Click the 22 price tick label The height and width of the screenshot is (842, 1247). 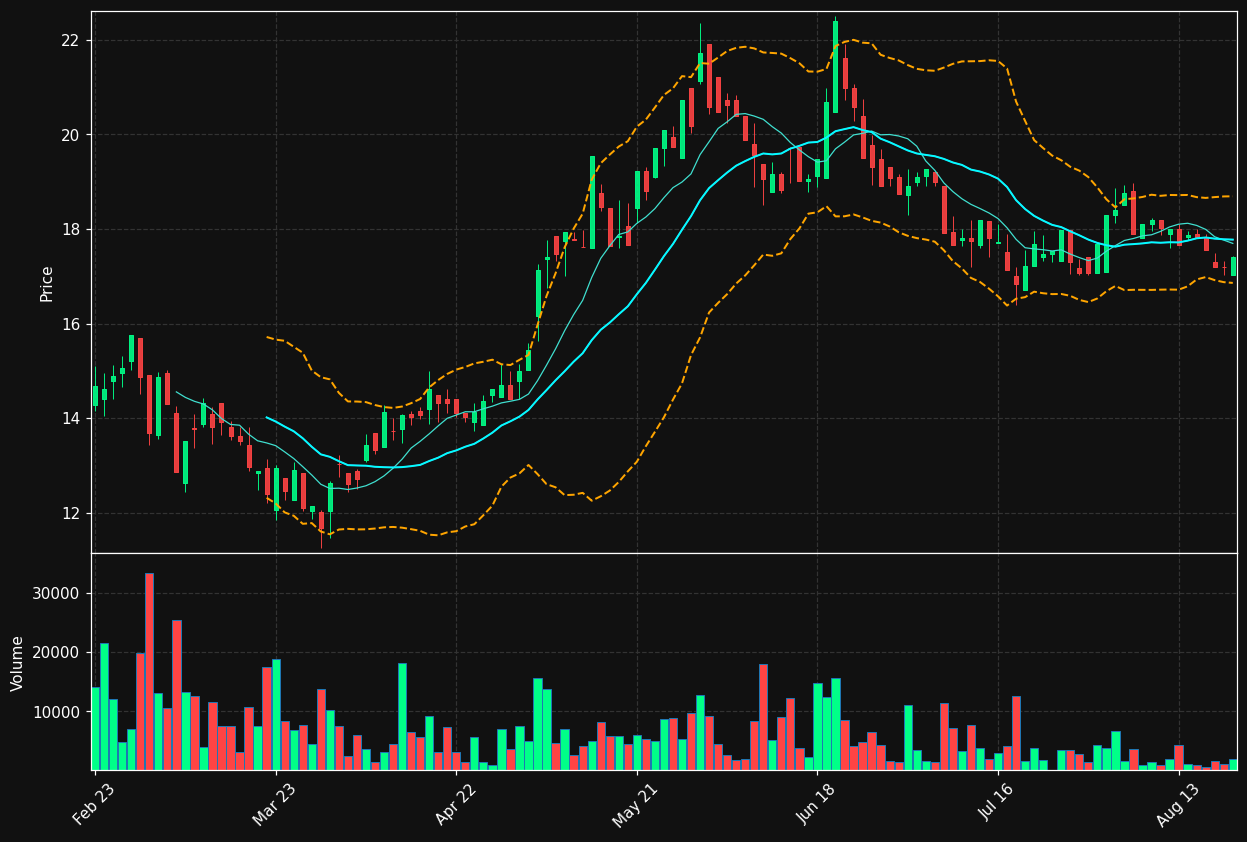pyautogui.click(x=71, y=41)
